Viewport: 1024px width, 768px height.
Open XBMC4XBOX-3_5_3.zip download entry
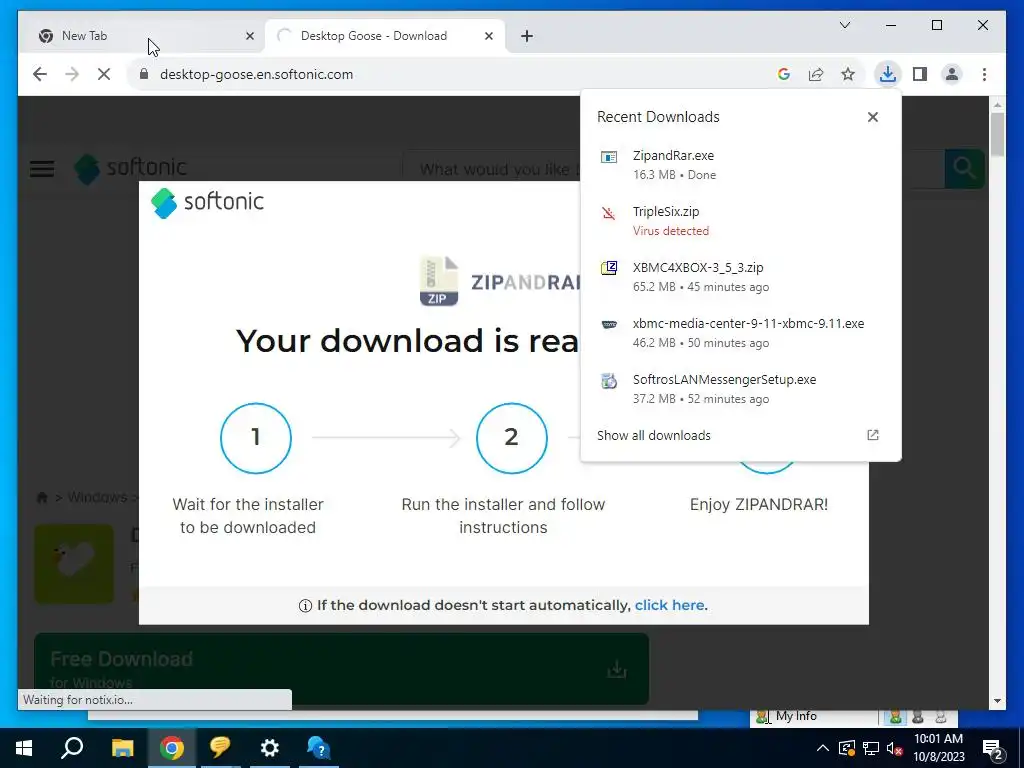click(741, 277)
